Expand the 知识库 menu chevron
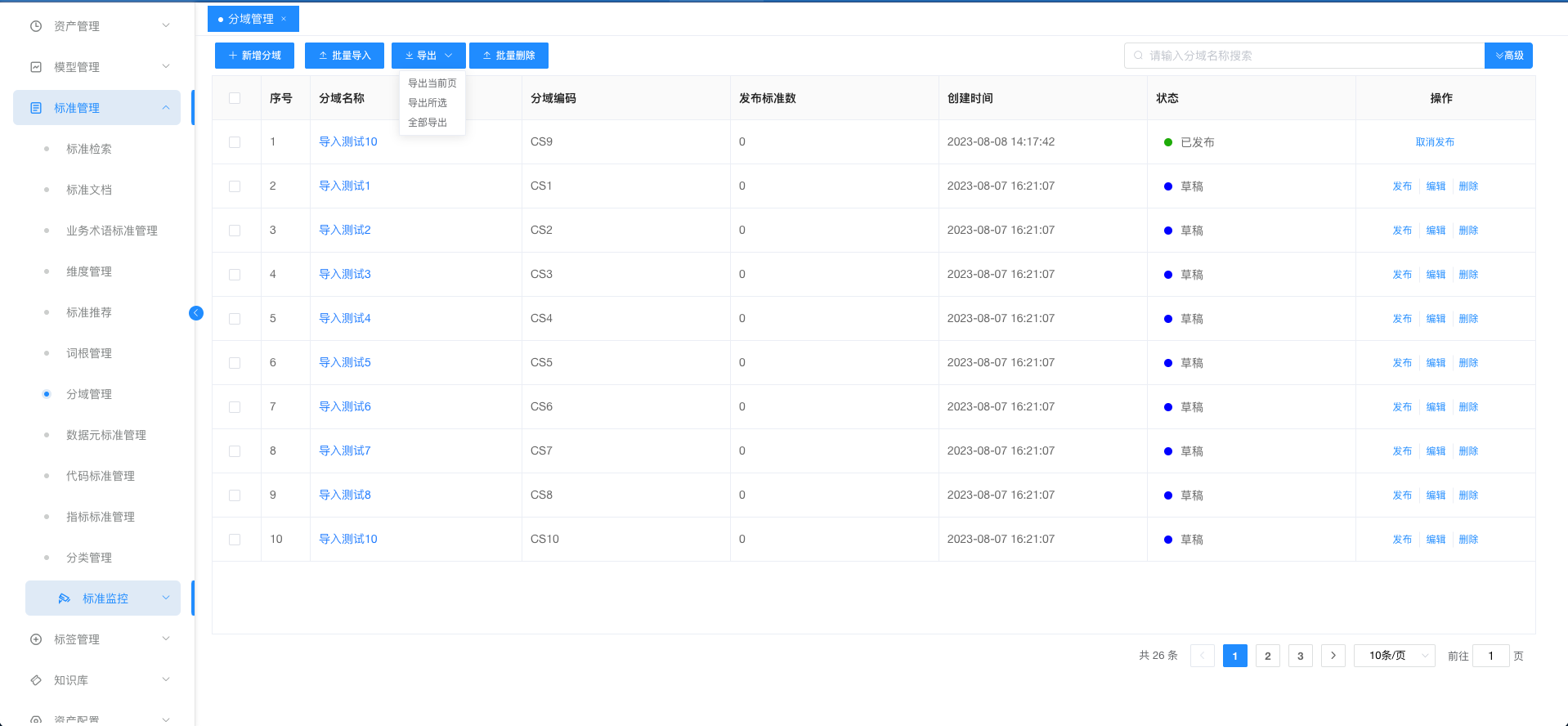1568x726 pixels. tap(166, 679)
